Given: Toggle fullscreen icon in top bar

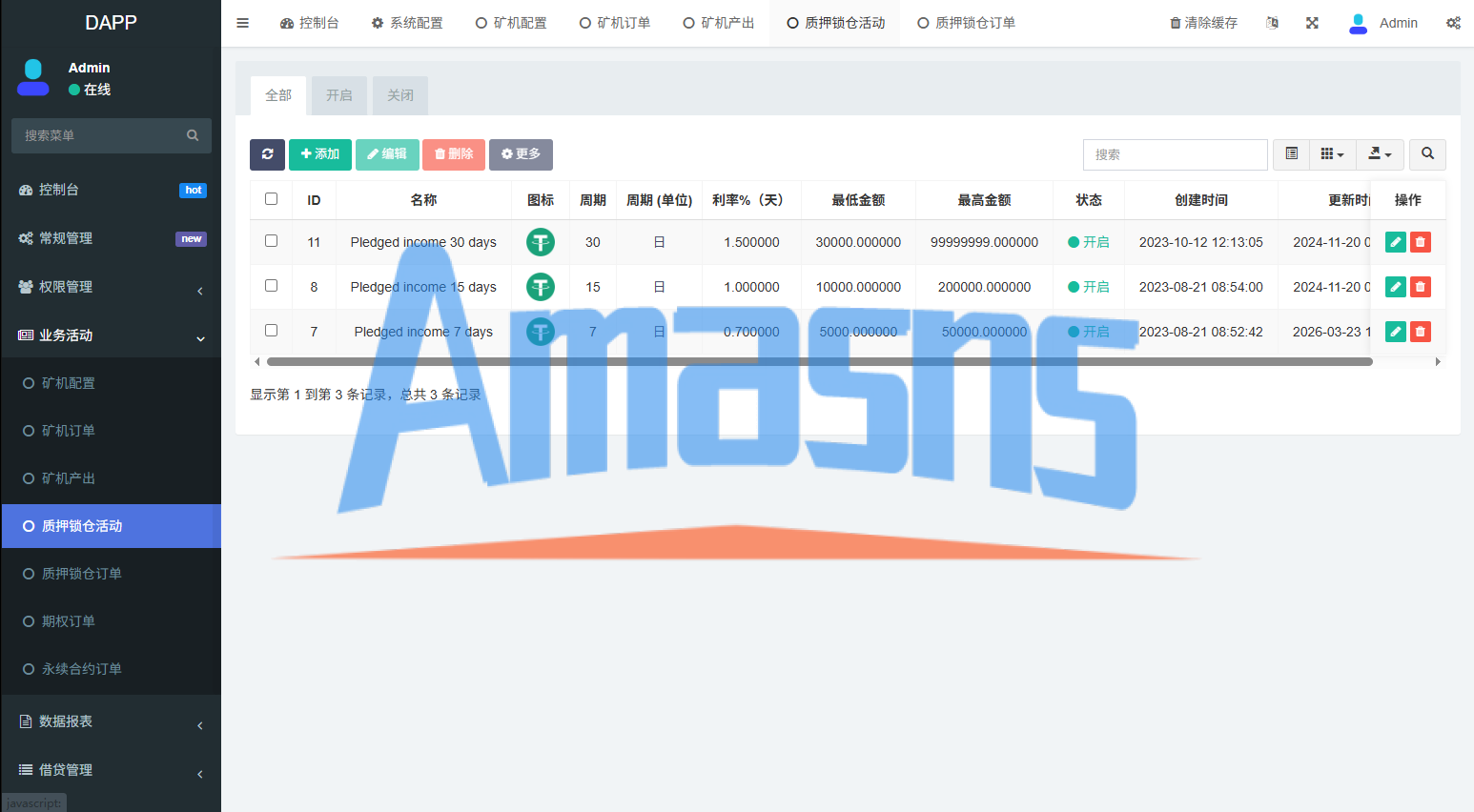Looking at the screenshot, I should tap(1312, 23).
